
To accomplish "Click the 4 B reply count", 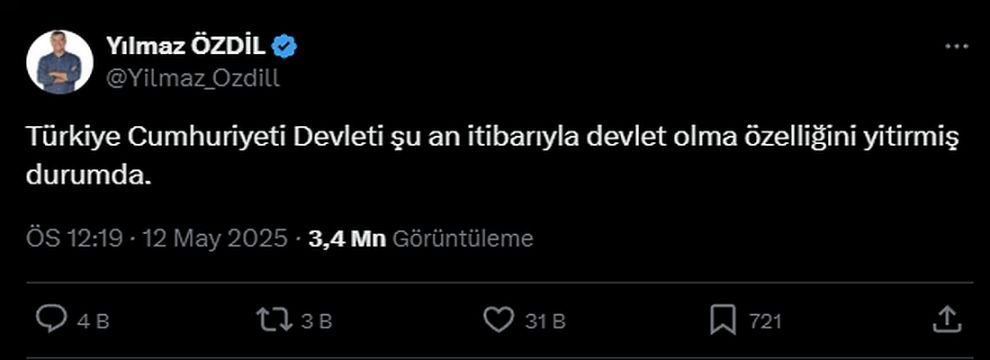I will click(93, 322).
